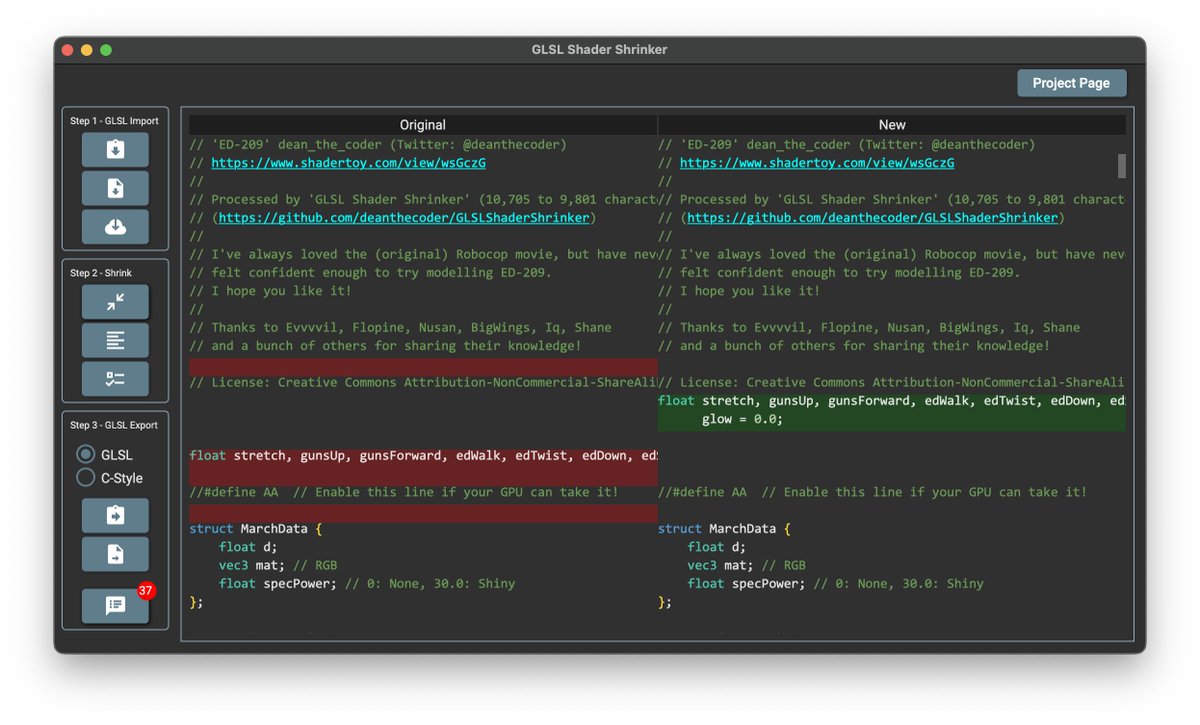The width and height of the screenshot is (1200, 725).
Task: Click the New column header
Action: click(892, 125)
